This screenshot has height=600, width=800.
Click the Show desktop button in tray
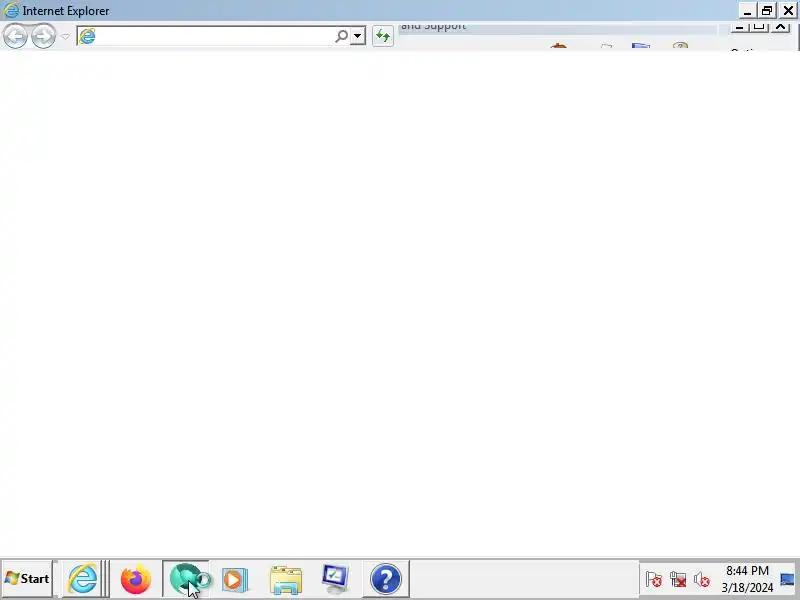pyautogui.click(x=787, y=580)
